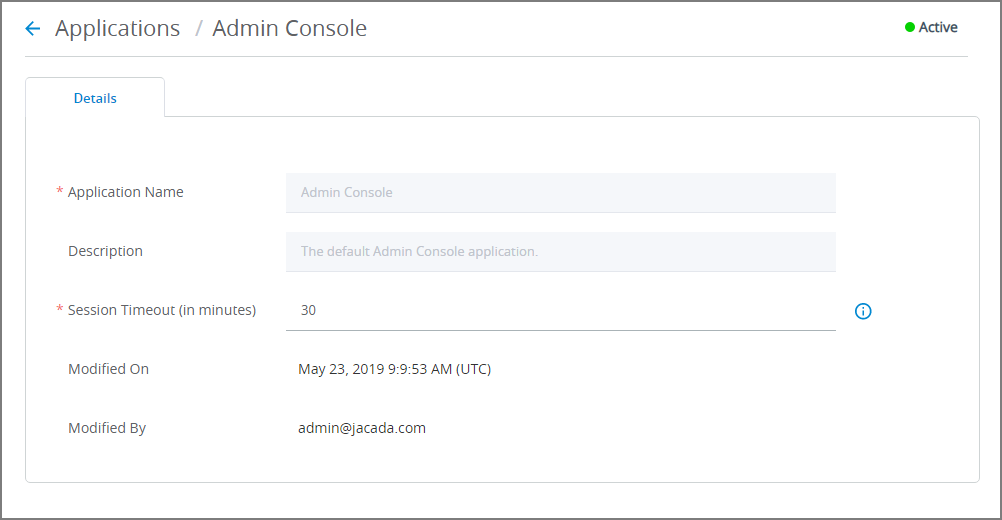Click the Application Name label
Viewport: 1002px width, 520px height.
tap(125, 192)
